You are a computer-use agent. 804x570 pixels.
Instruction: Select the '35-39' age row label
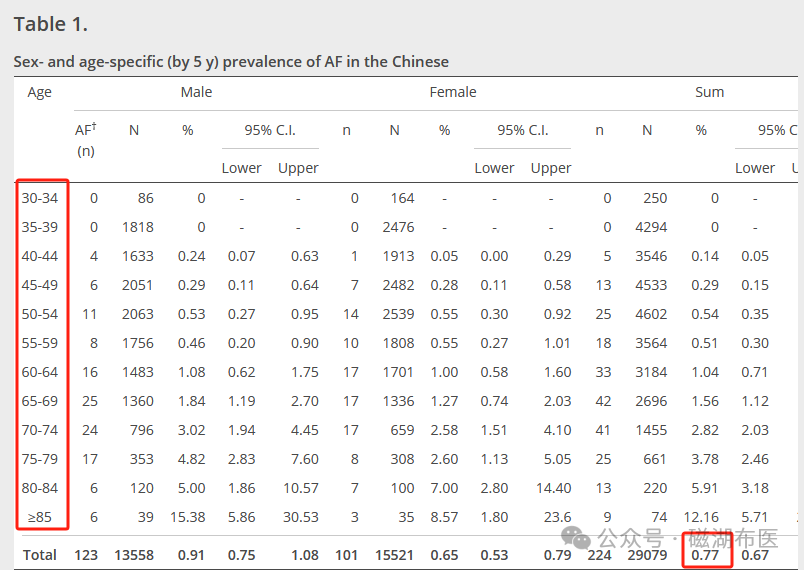coord(40,227)
